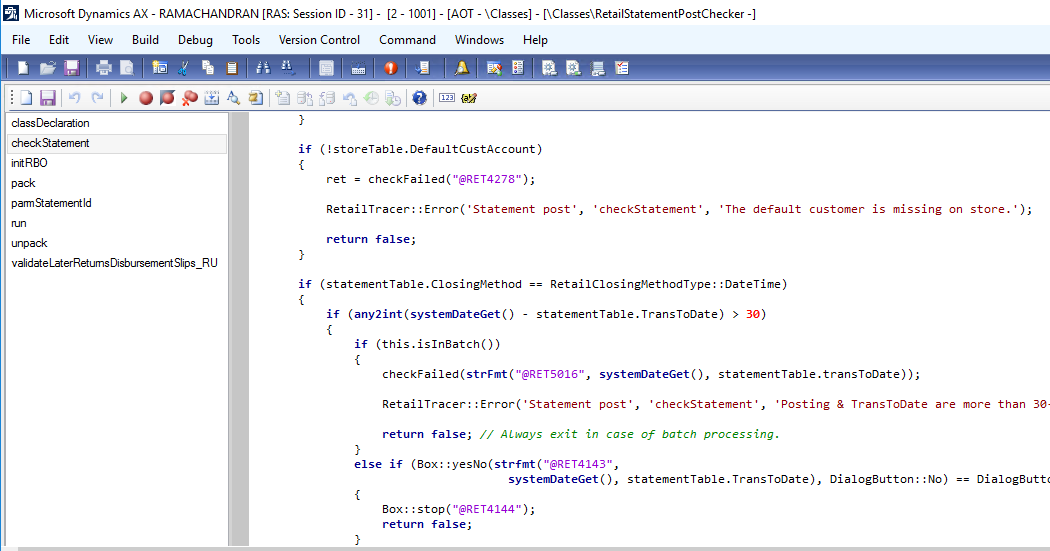
Task: Click the Copy icon
Action: (208, 68)
